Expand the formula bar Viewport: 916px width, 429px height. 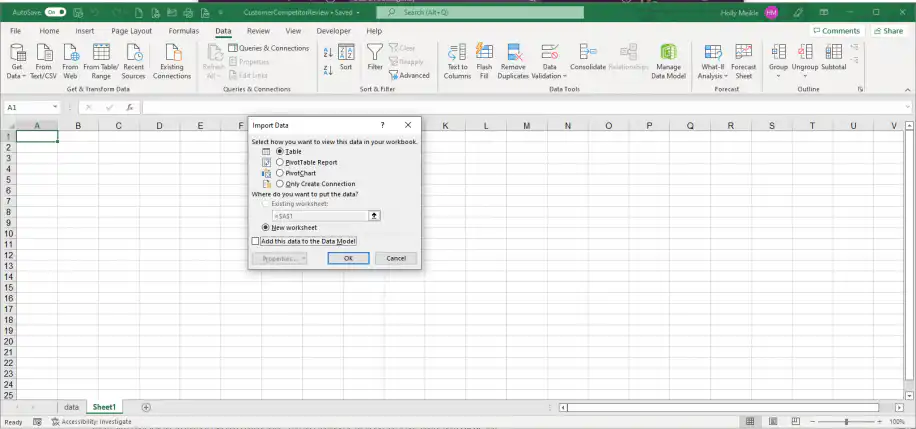point(908,108)
